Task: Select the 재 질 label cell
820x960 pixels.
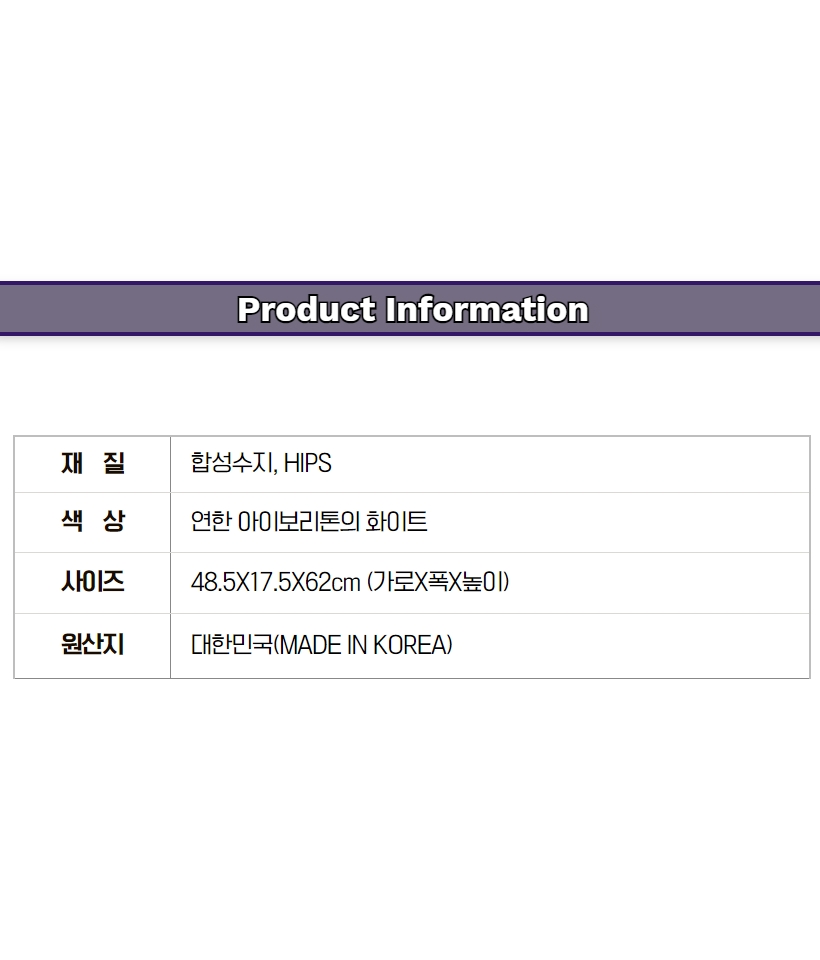Action: 92,464
